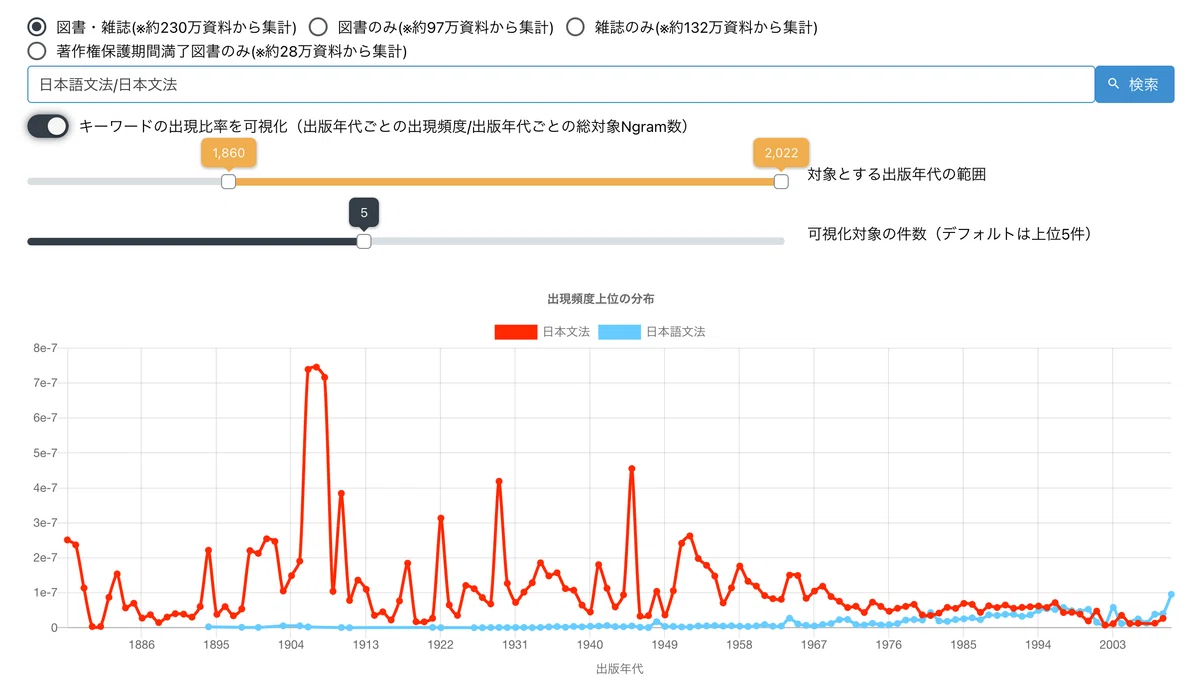Click the unselected grey part of the count slider track

pos(577,241)
